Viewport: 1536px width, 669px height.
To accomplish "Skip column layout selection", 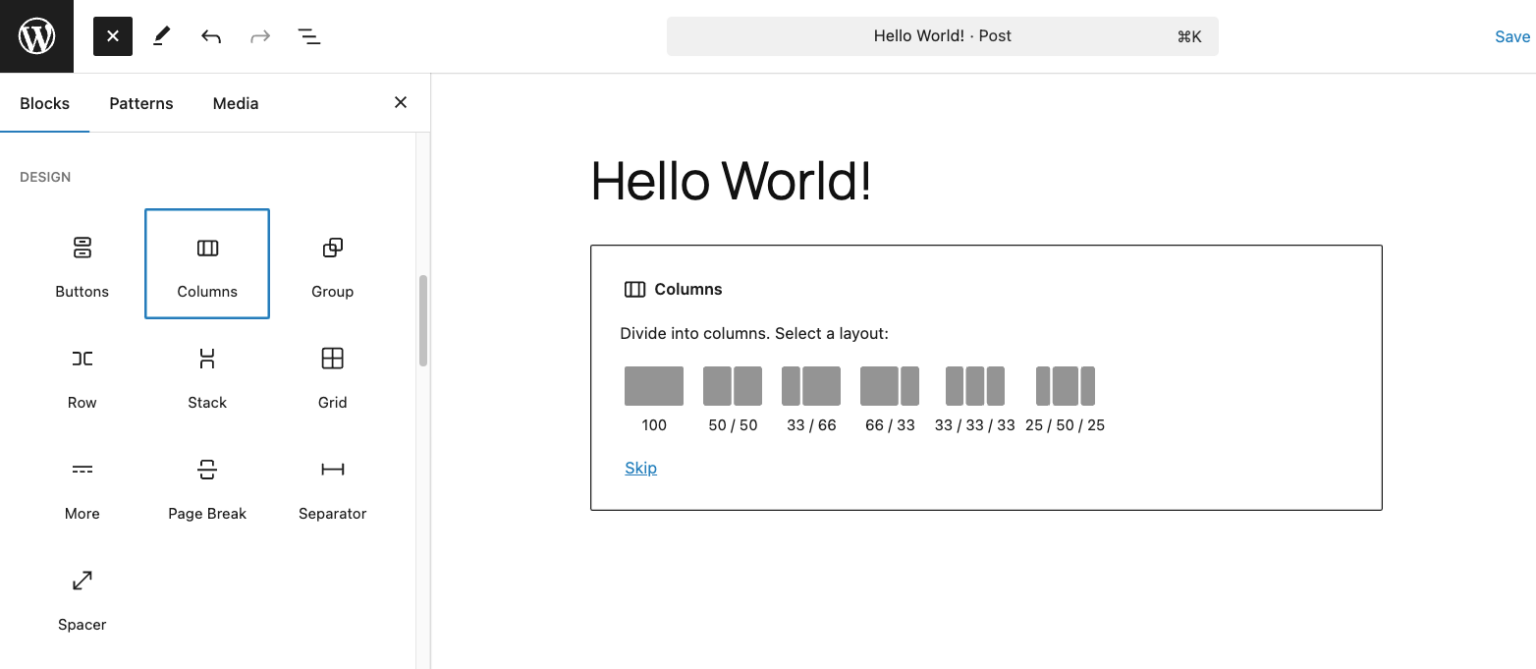I will point(640,467).
